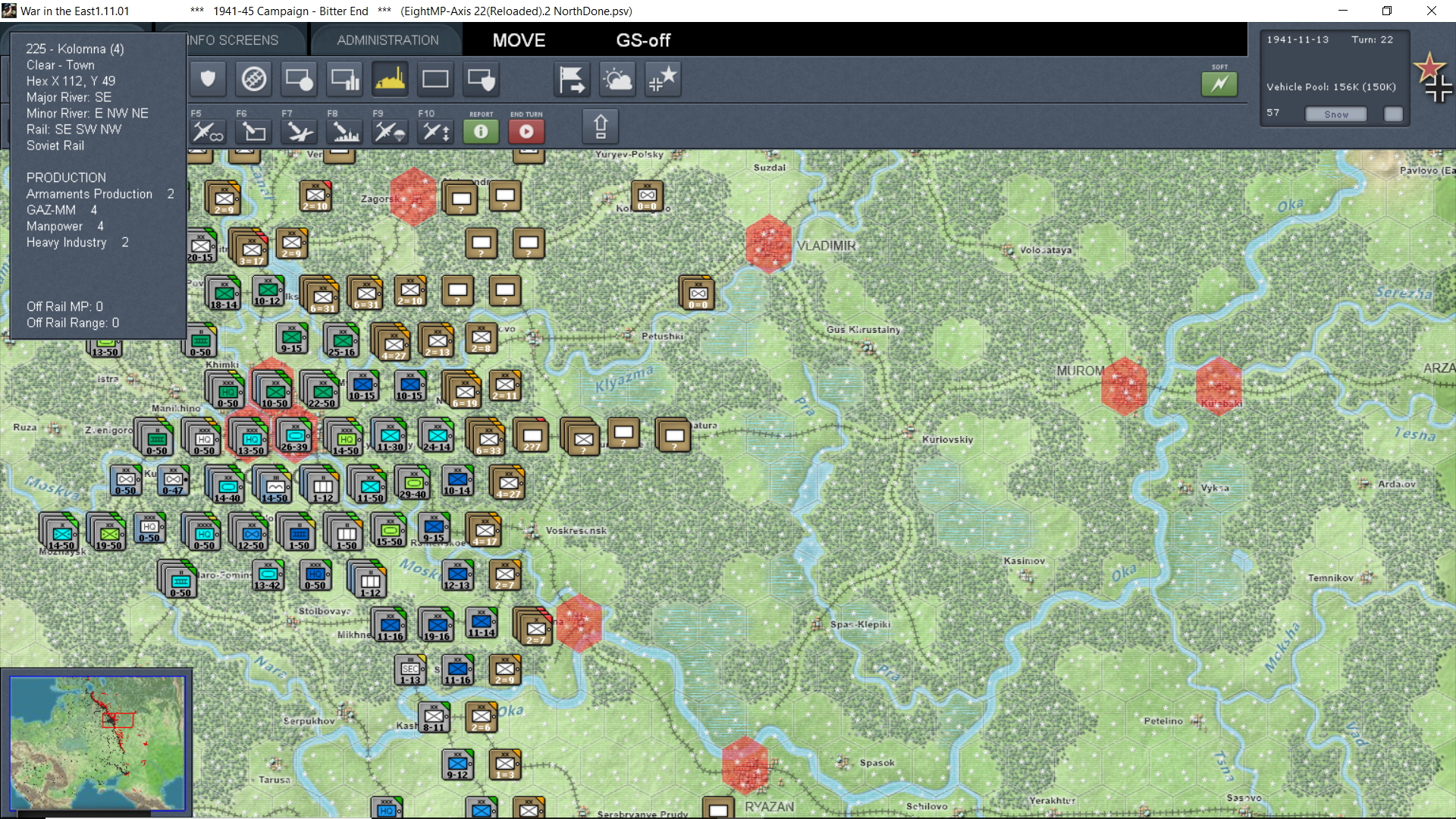Screen dimensions: 1456x819
Task: Select F7 bomb airfield mode icon
Action: pyautogui.click(x=299, y=132)
